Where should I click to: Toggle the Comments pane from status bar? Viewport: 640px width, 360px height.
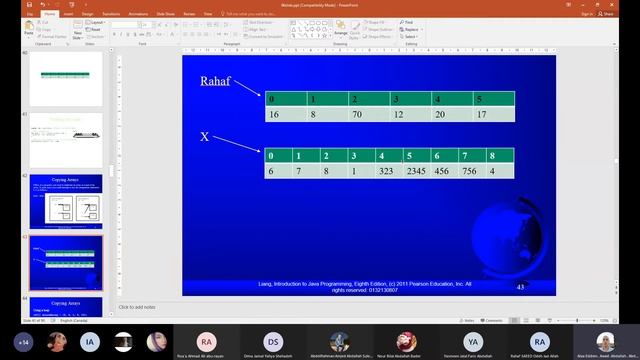[491, 320]
